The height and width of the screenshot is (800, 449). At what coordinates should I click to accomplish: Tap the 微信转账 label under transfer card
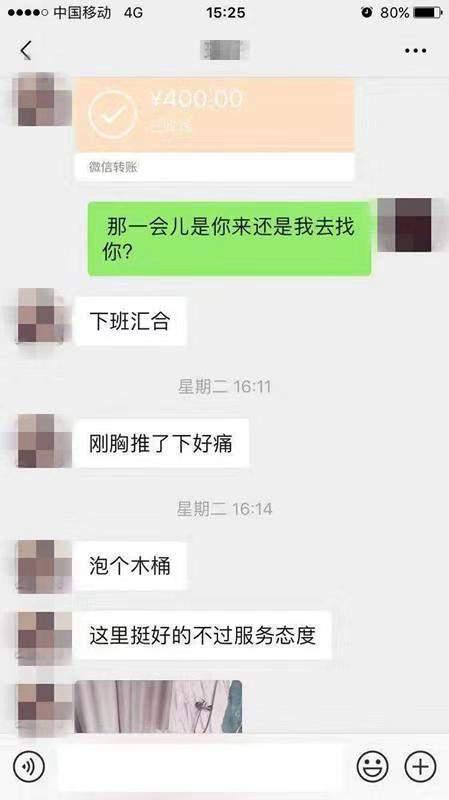pyautogui.click(x=113, y=167)
